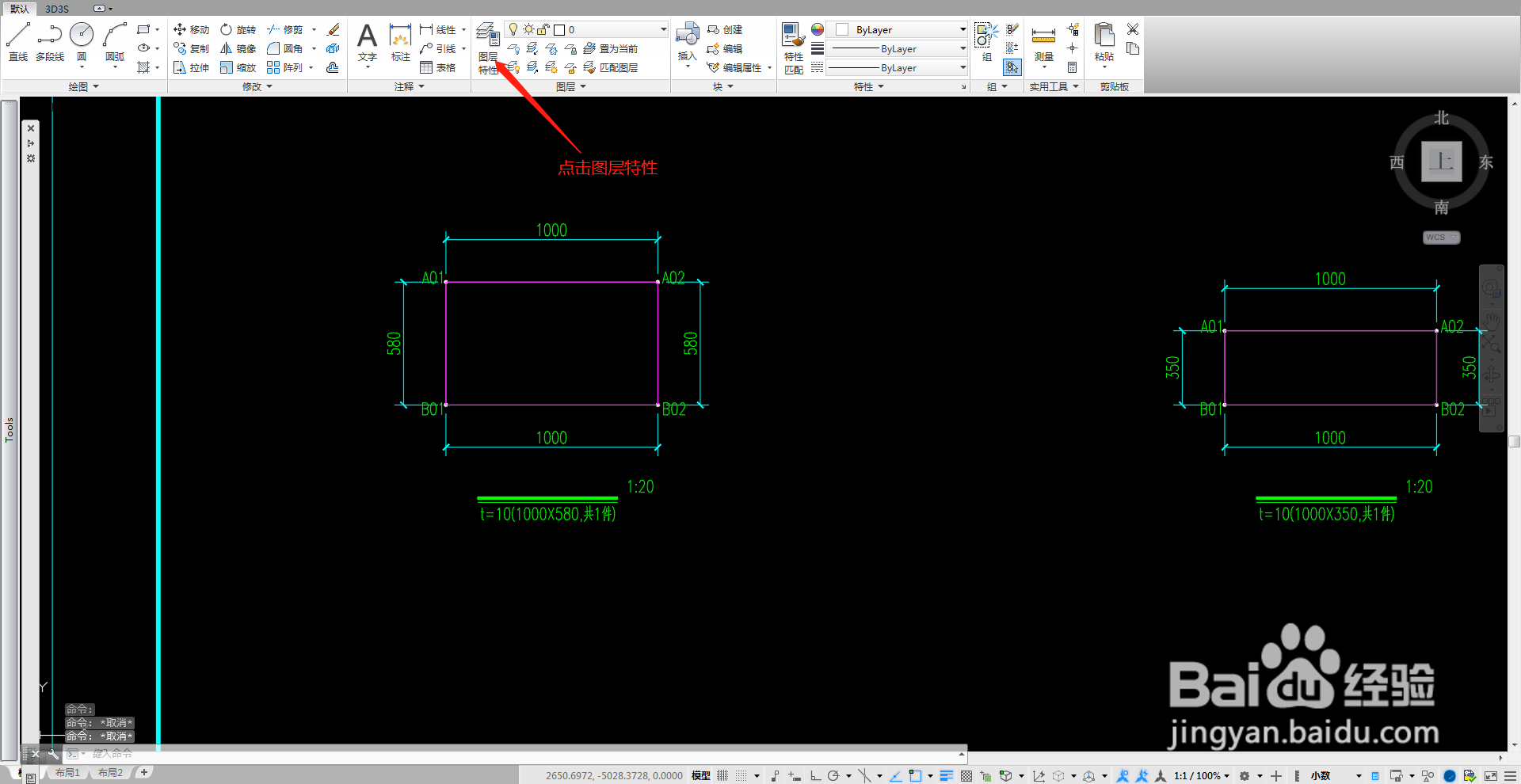
Task: Expand the 修改 (Modify) panel
Action: tap(257, 86)
